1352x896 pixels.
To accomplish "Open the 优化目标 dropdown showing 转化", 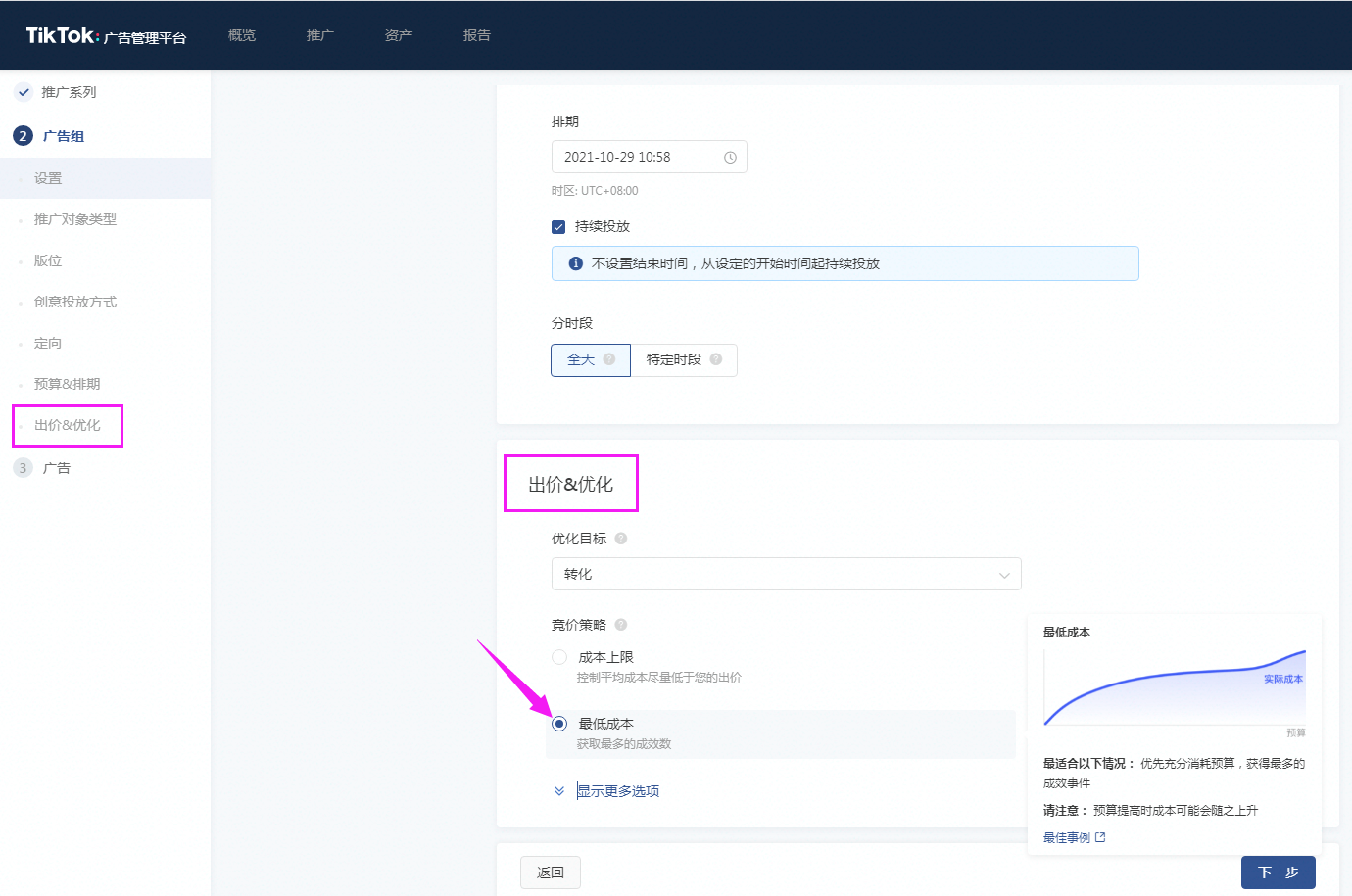I will point(786,574).
